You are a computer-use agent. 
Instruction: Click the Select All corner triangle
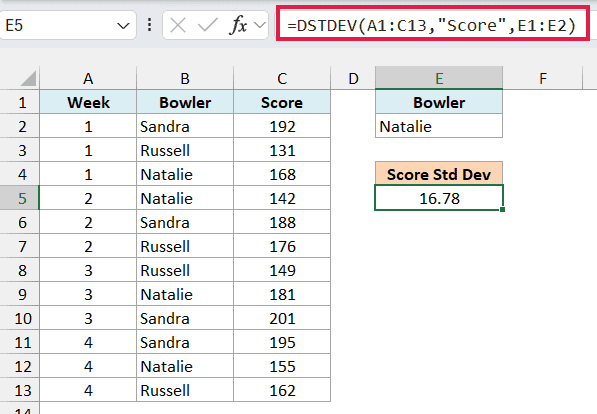click(28, 78)
